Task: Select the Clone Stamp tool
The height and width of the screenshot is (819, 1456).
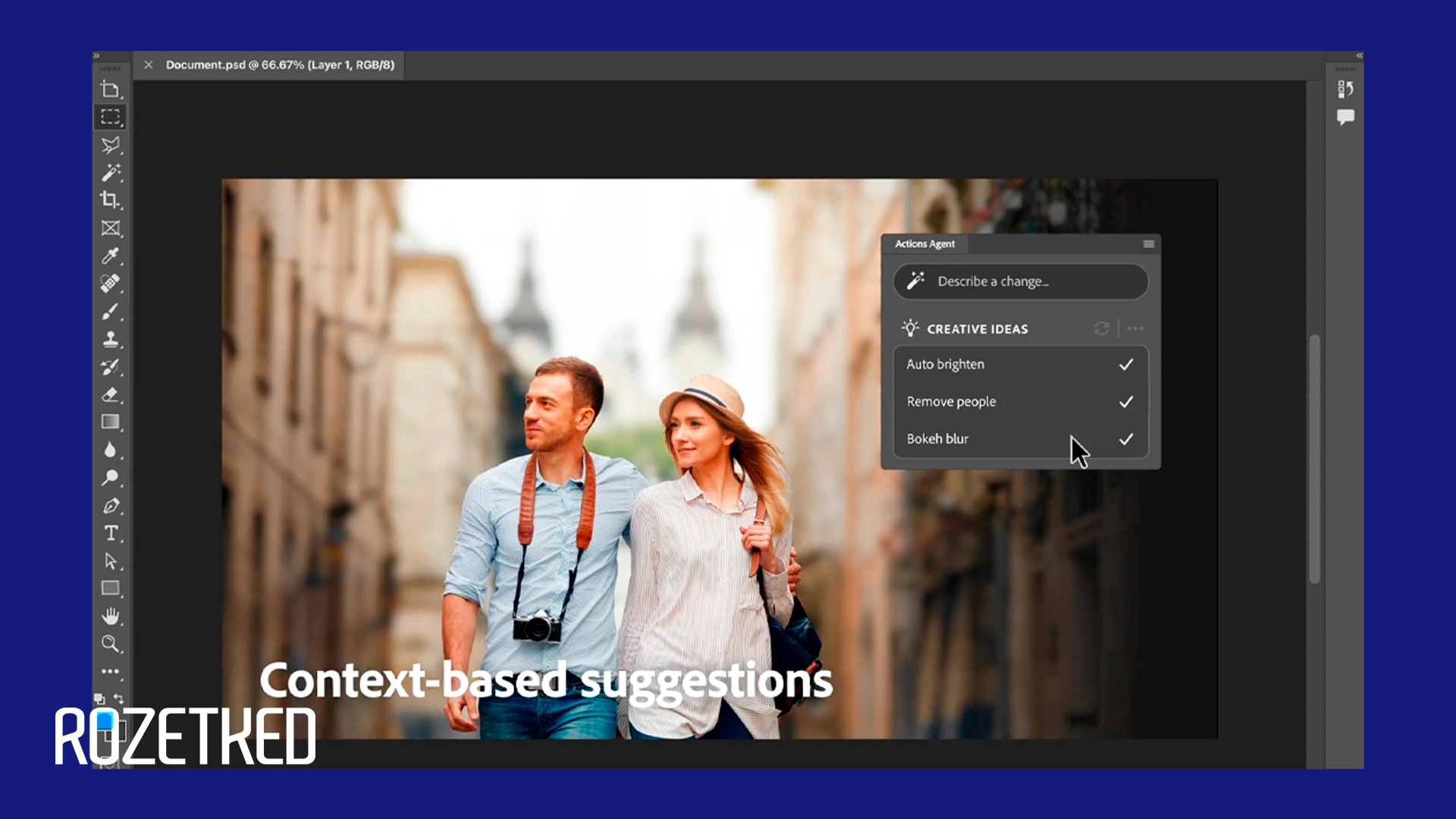Action: [x=111, y=339]
